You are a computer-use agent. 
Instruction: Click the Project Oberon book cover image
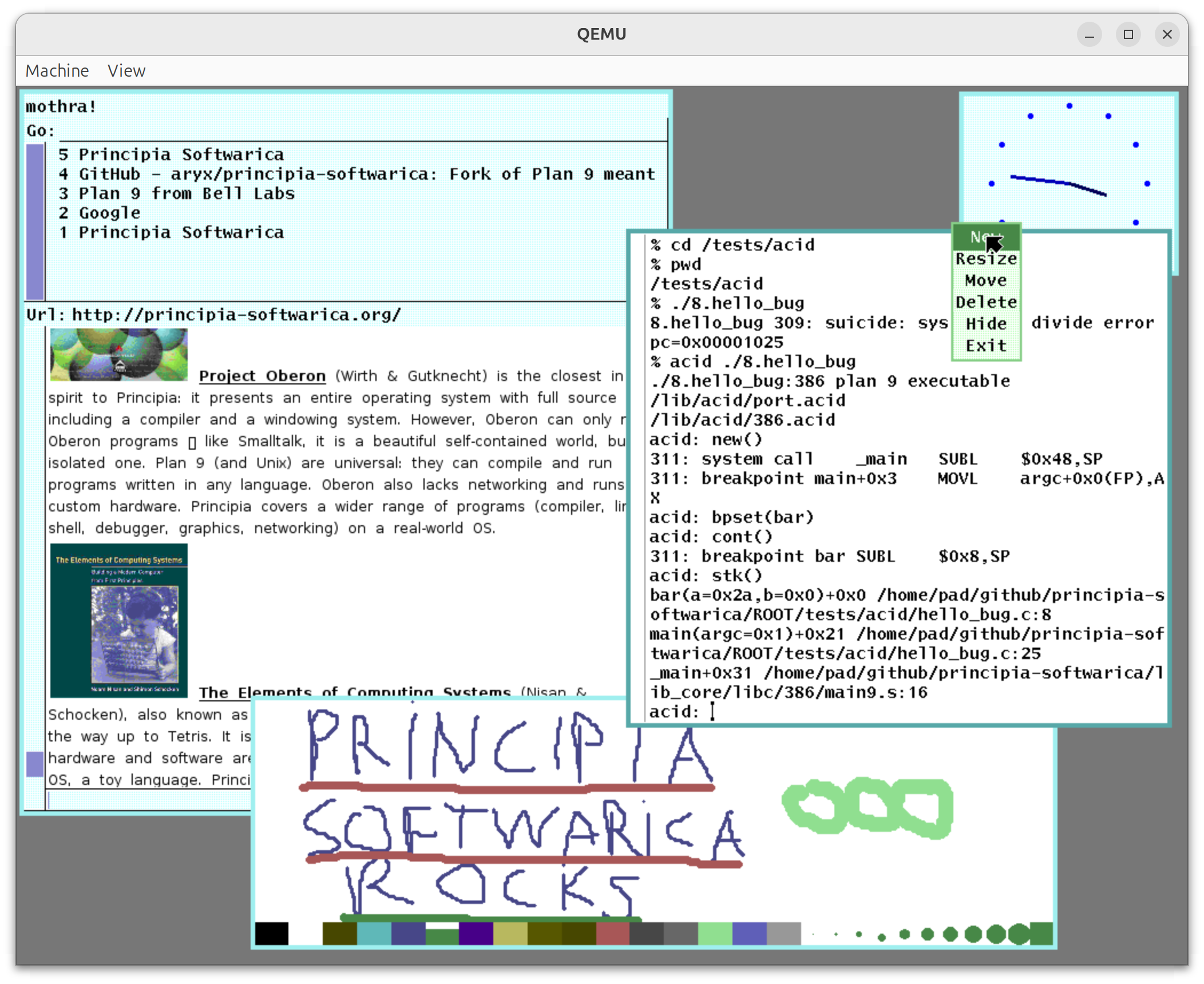[117, 355]
